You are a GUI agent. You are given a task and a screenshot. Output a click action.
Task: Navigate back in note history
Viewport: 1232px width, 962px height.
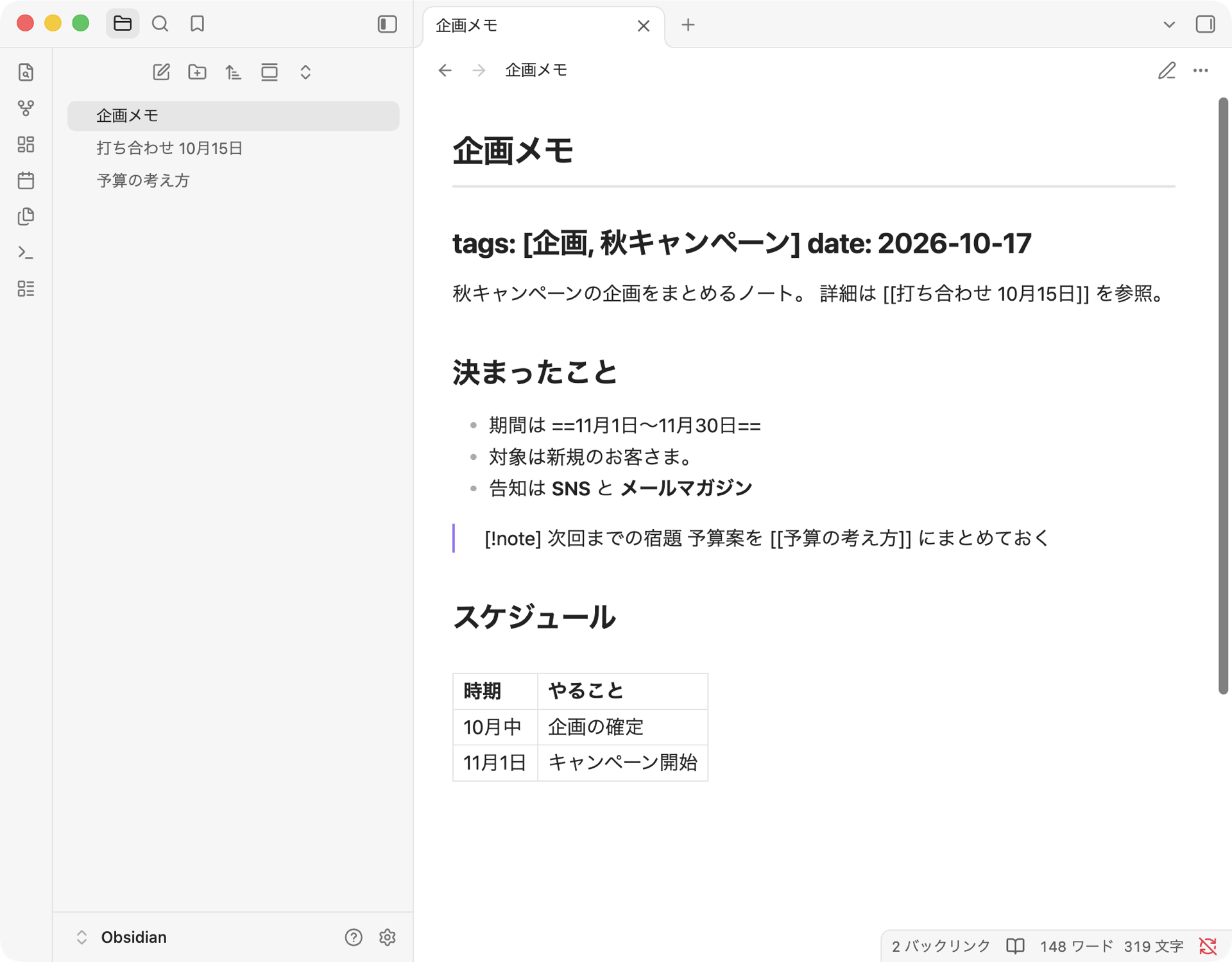pyautogui.click(x=445, y=70)
